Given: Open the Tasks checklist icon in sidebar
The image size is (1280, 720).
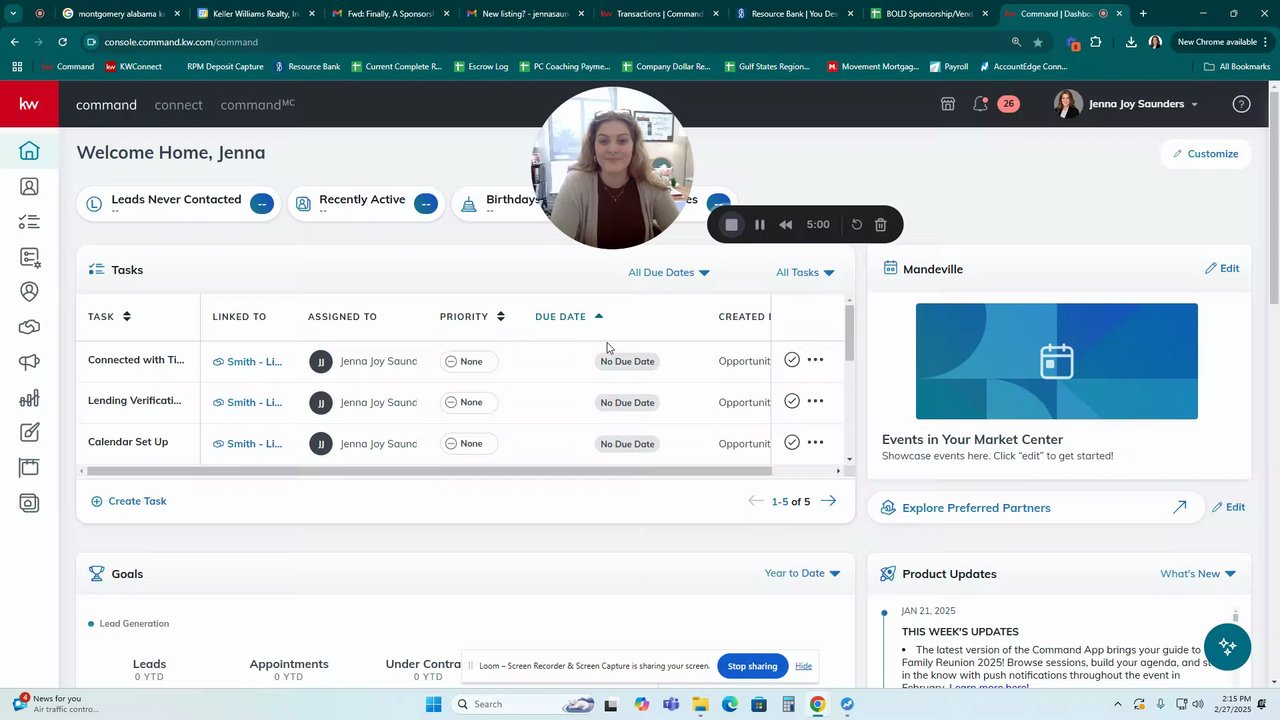Looking at the screenshot, I should (x=29, y=222).
